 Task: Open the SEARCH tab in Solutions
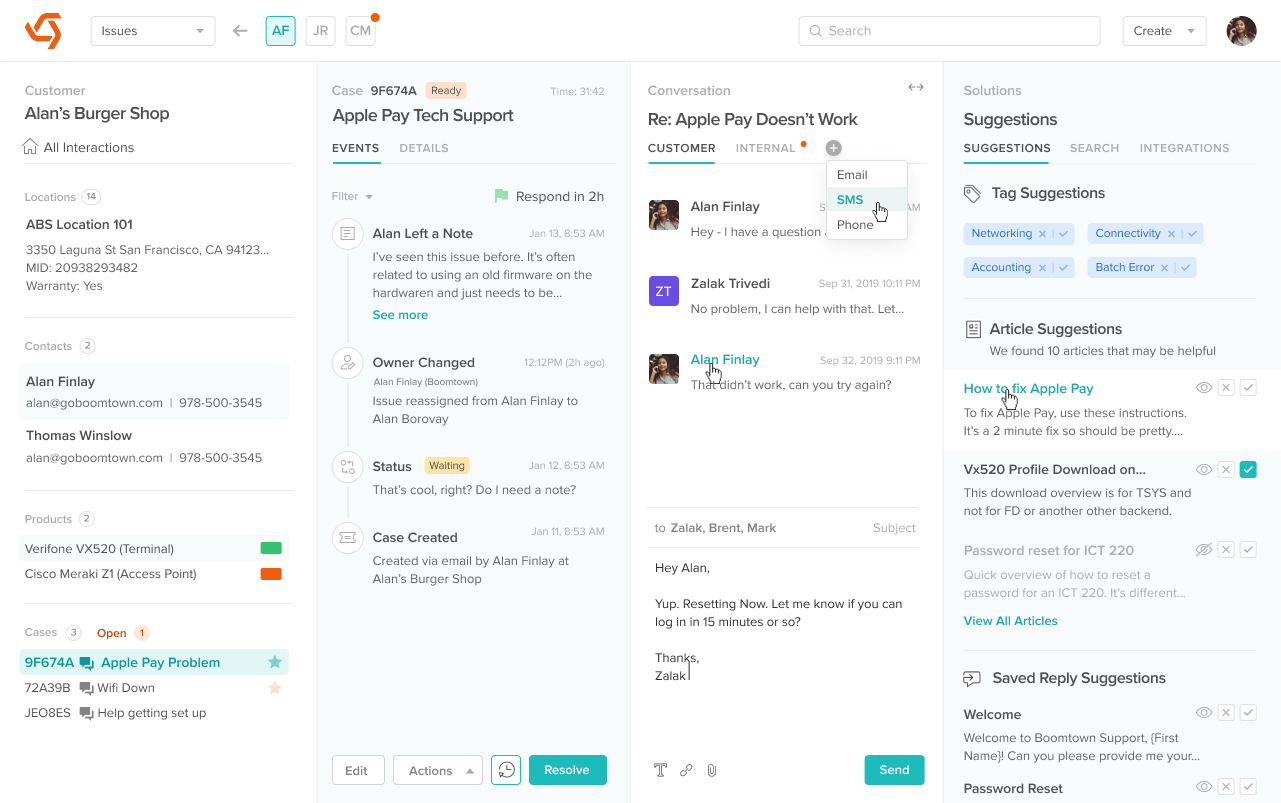1095,148
